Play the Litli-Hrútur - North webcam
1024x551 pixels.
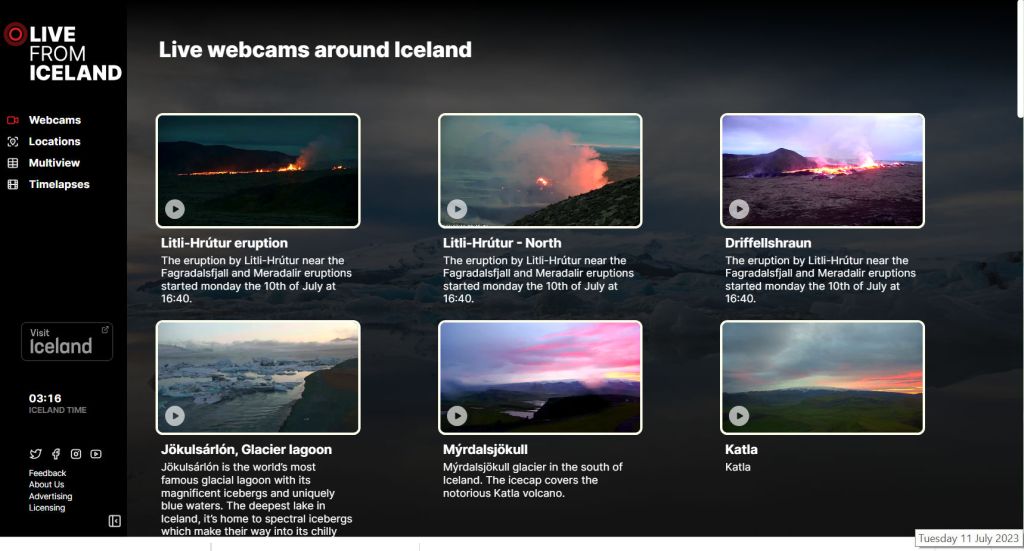(x=456, y=209)
